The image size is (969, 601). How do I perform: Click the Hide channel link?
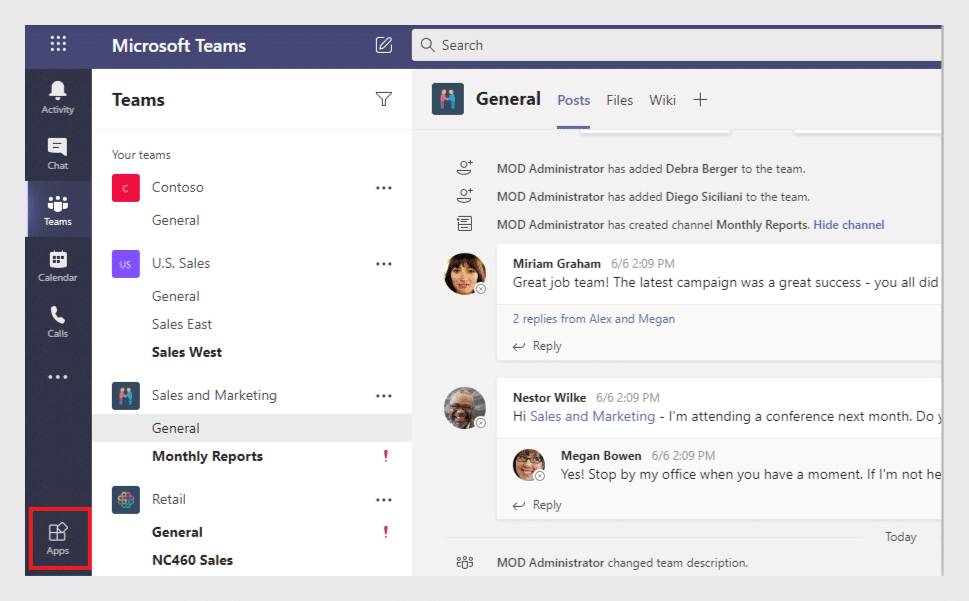click(x=848, y=225)
